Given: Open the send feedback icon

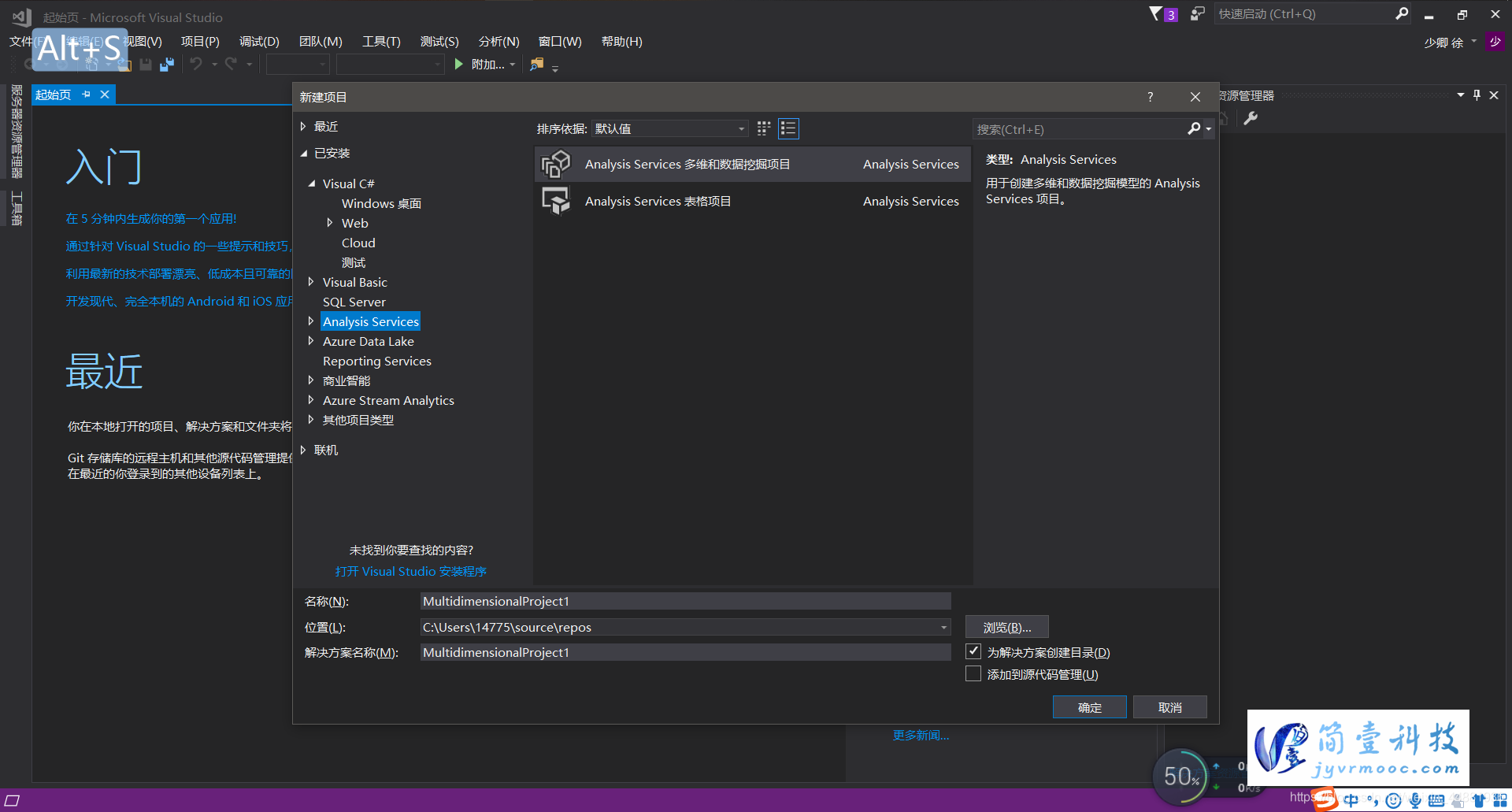Looking at the screenshot, I should click(1197, 13).
